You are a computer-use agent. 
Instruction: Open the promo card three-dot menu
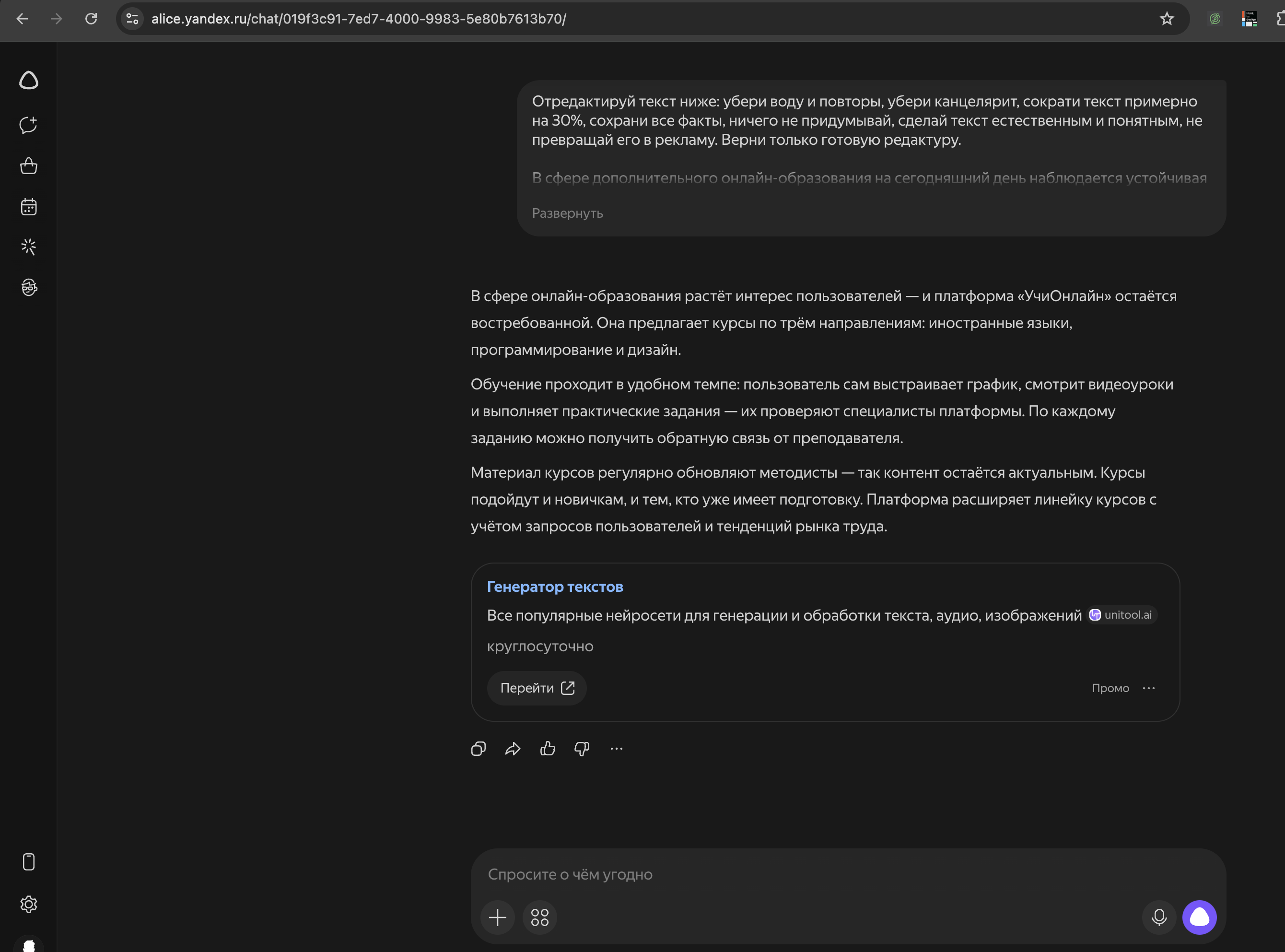pos(1148,688)
